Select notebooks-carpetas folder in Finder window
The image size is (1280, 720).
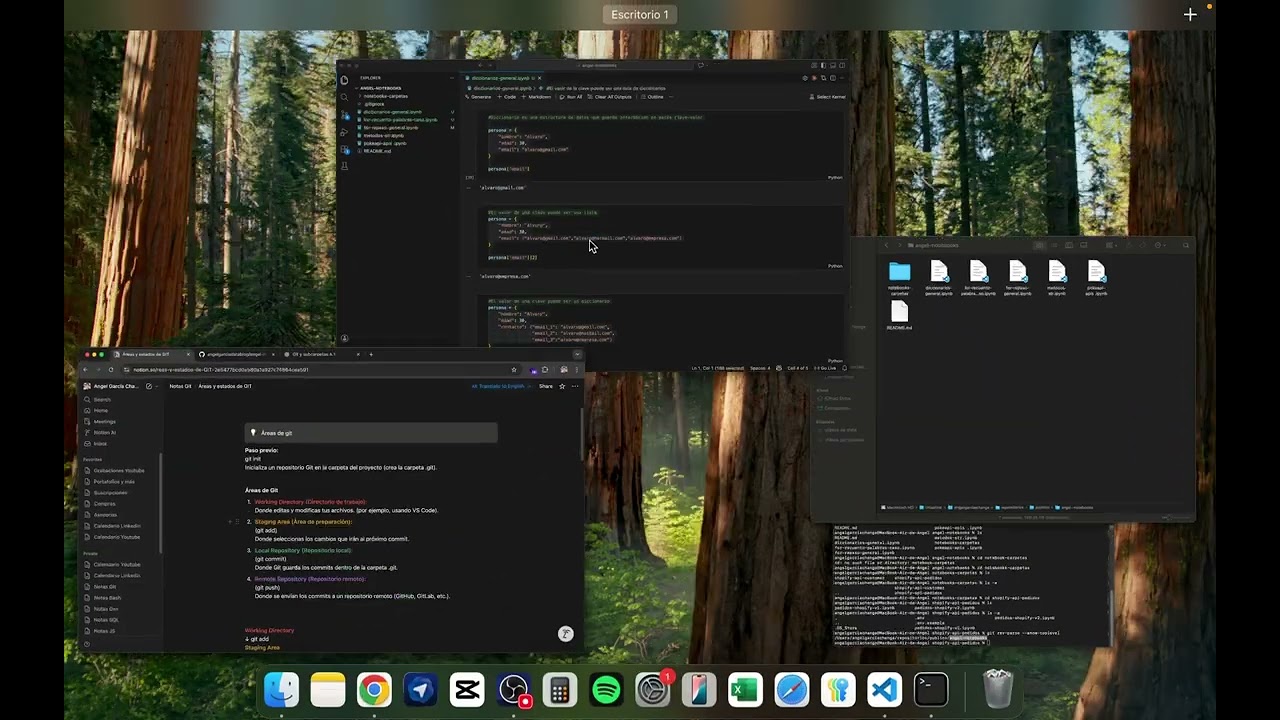899,279
